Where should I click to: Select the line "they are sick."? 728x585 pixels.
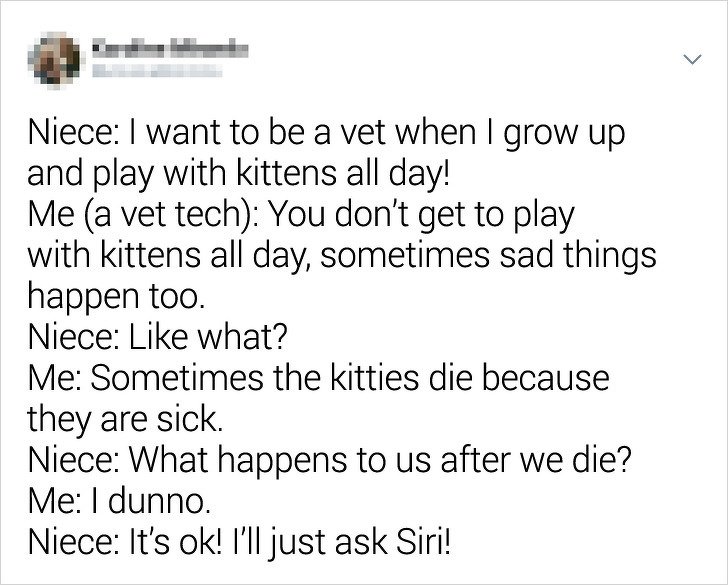(125, 420)
